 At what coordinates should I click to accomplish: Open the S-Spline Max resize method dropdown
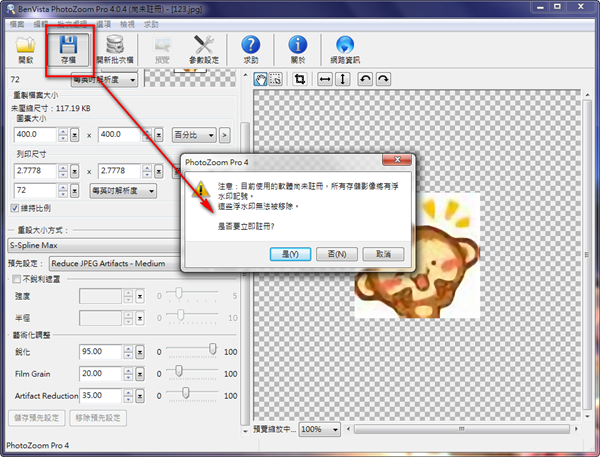[94, 245]
